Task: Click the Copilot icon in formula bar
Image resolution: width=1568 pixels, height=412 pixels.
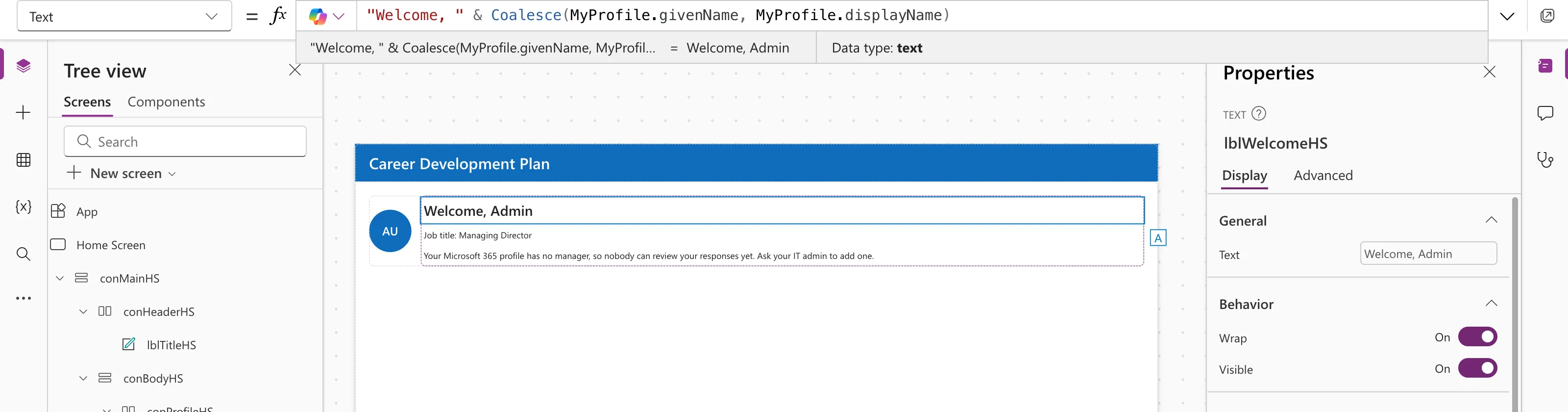Action: 317,17
